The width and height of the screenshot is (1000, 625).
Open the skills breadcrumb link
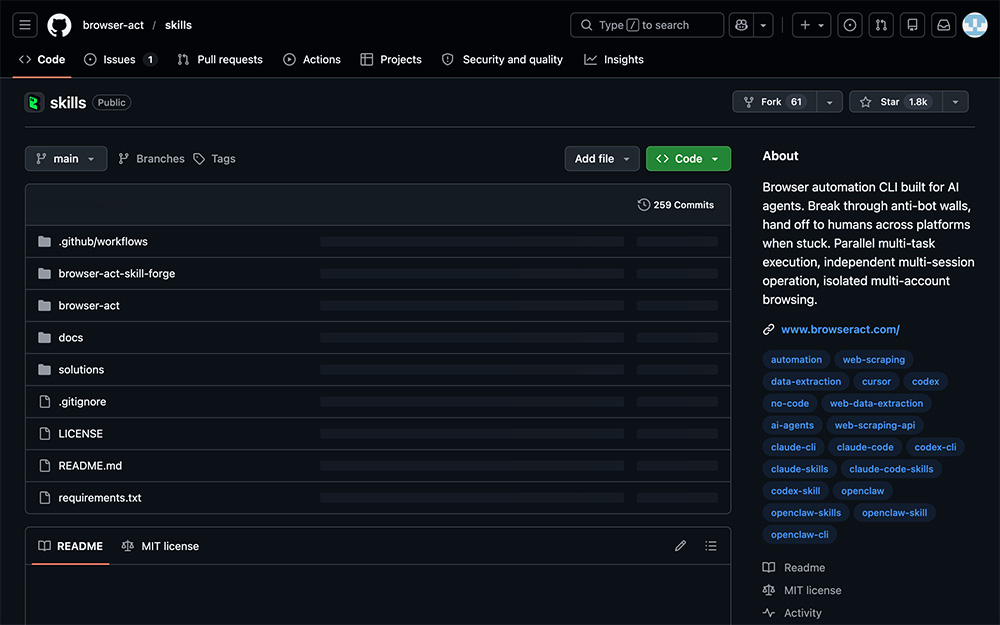point(178,25)
